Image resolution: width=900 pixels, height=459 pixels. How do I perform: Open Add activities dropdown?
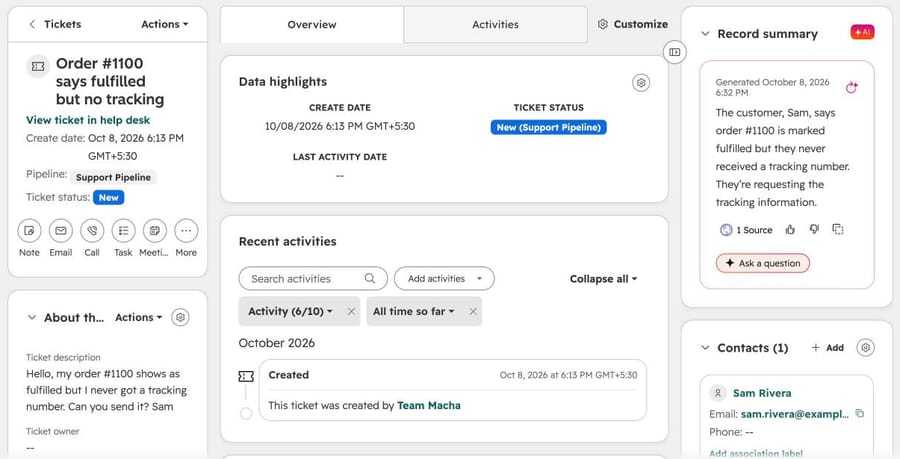(x=444, y=279)
